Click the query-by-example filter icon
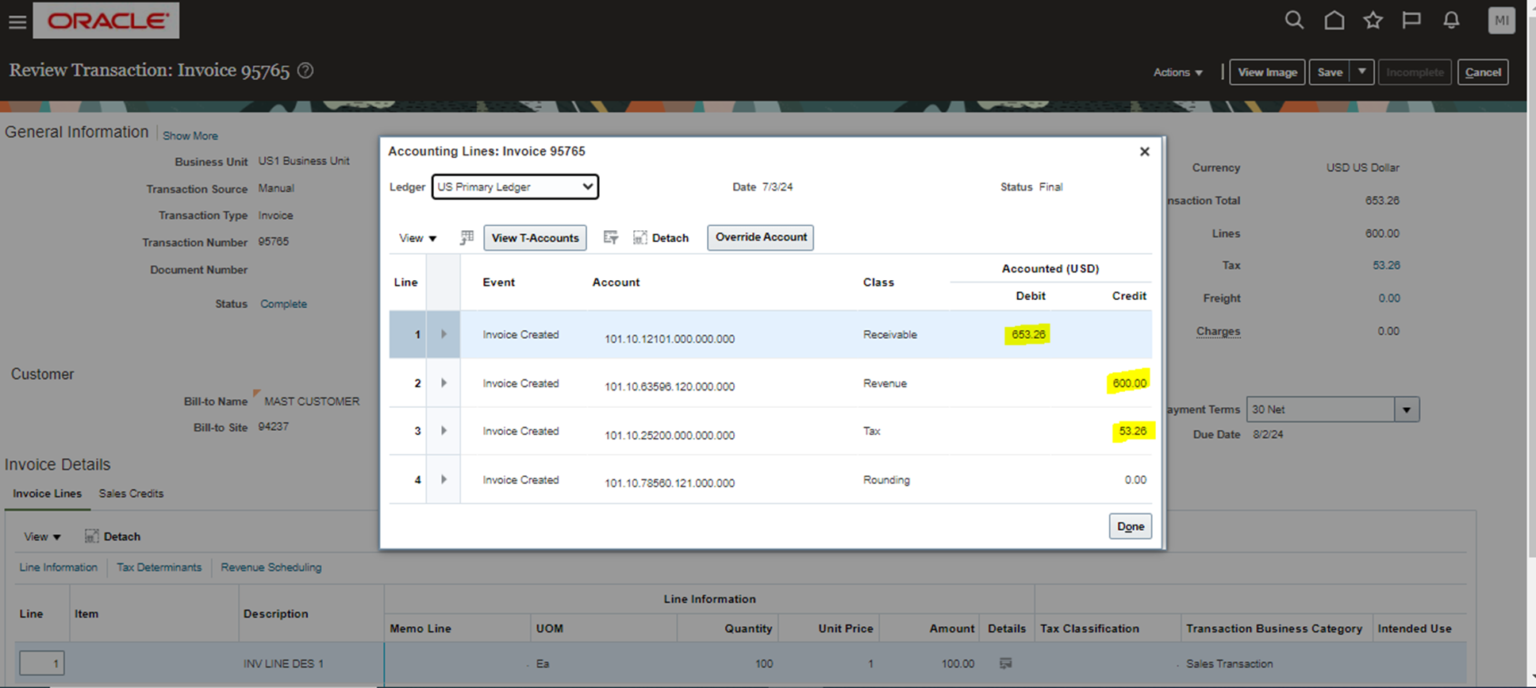Image resolution: width=1536 pixels, height=688 pixels. point(611,237)
